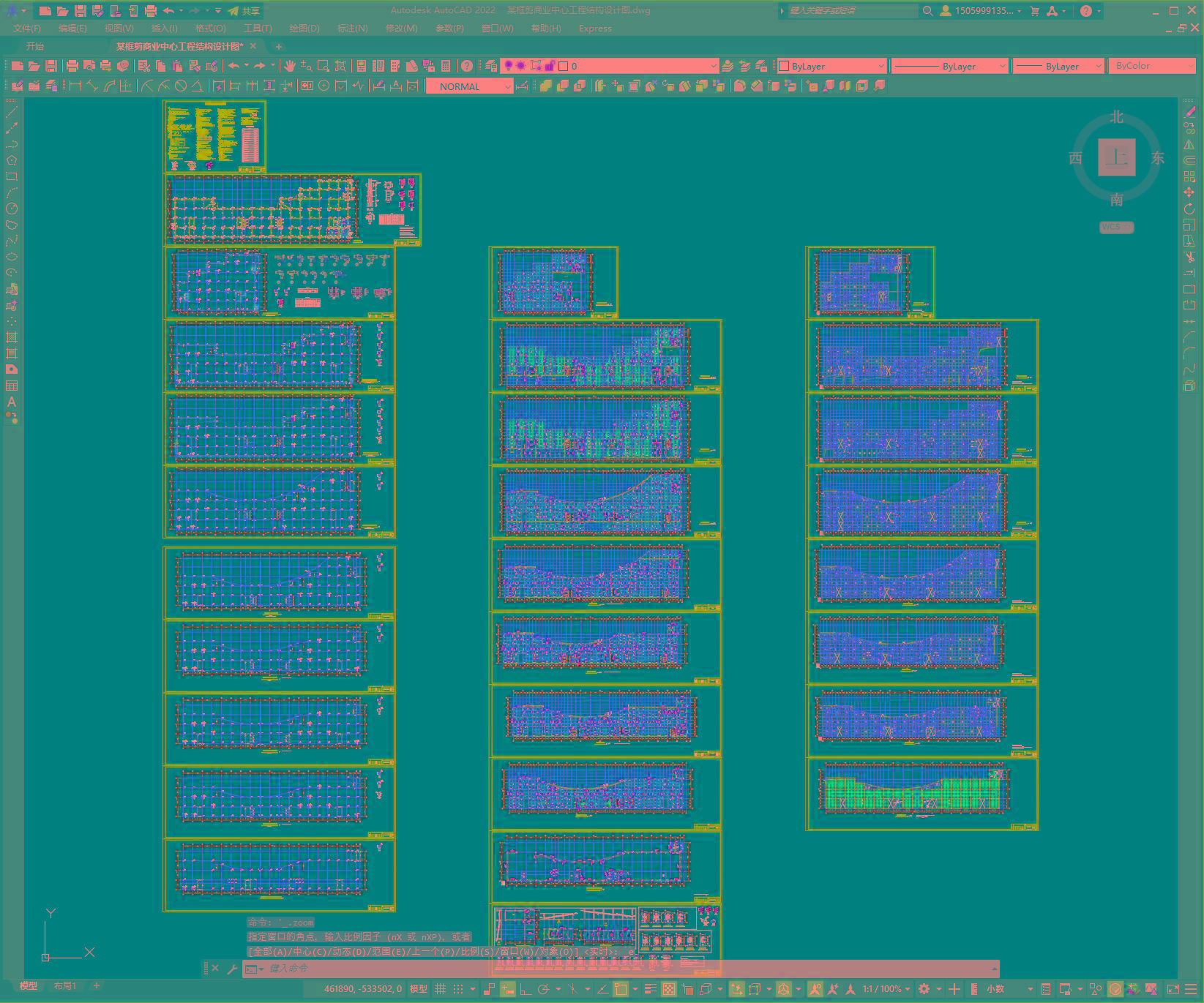This screenshot has height=1003, width=1204.
Task: Open the QuickCalc calculator icon
Action: click(446, 66)
